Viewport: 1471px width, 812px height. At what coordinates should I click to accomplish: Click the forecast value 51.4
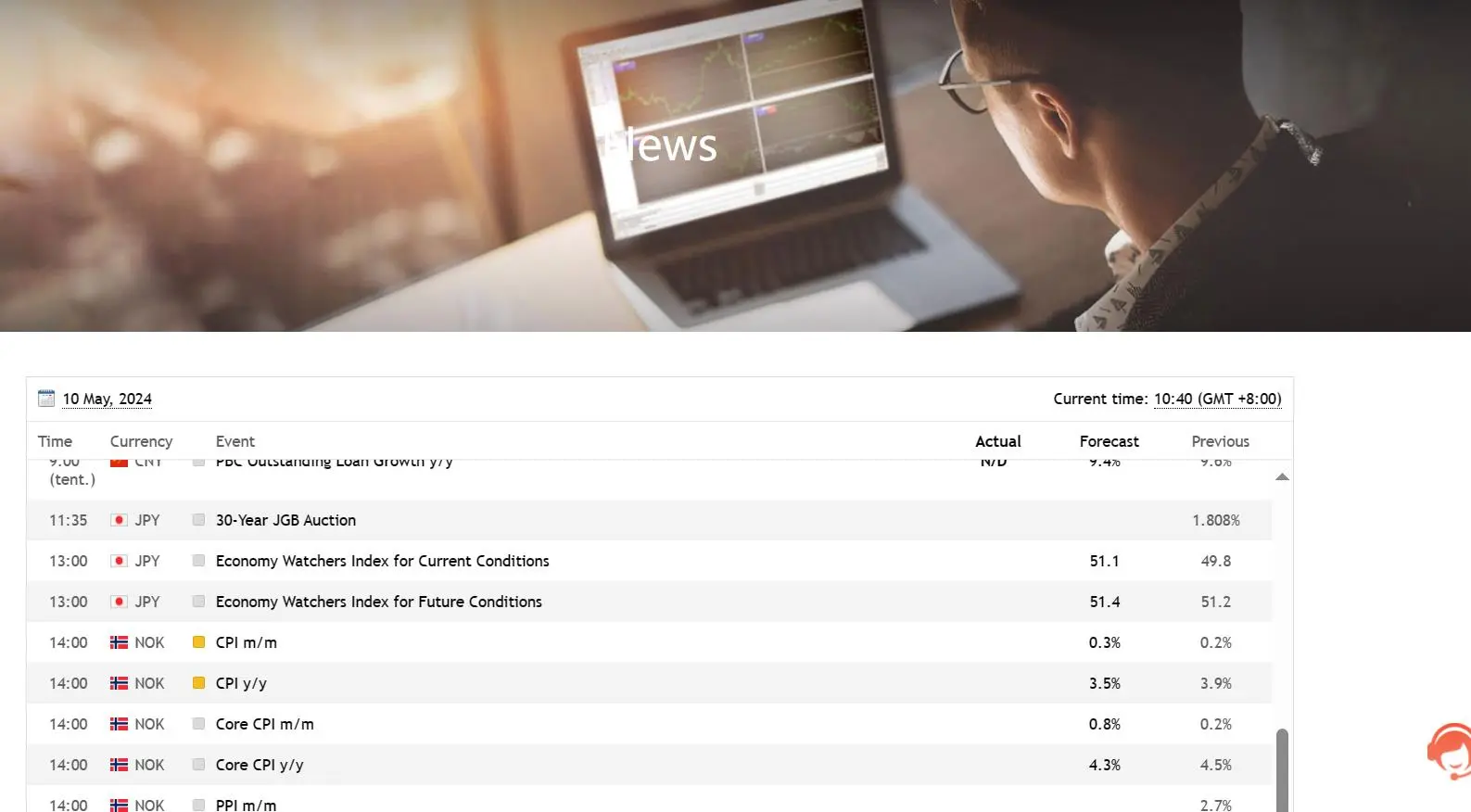point(1105,602)
